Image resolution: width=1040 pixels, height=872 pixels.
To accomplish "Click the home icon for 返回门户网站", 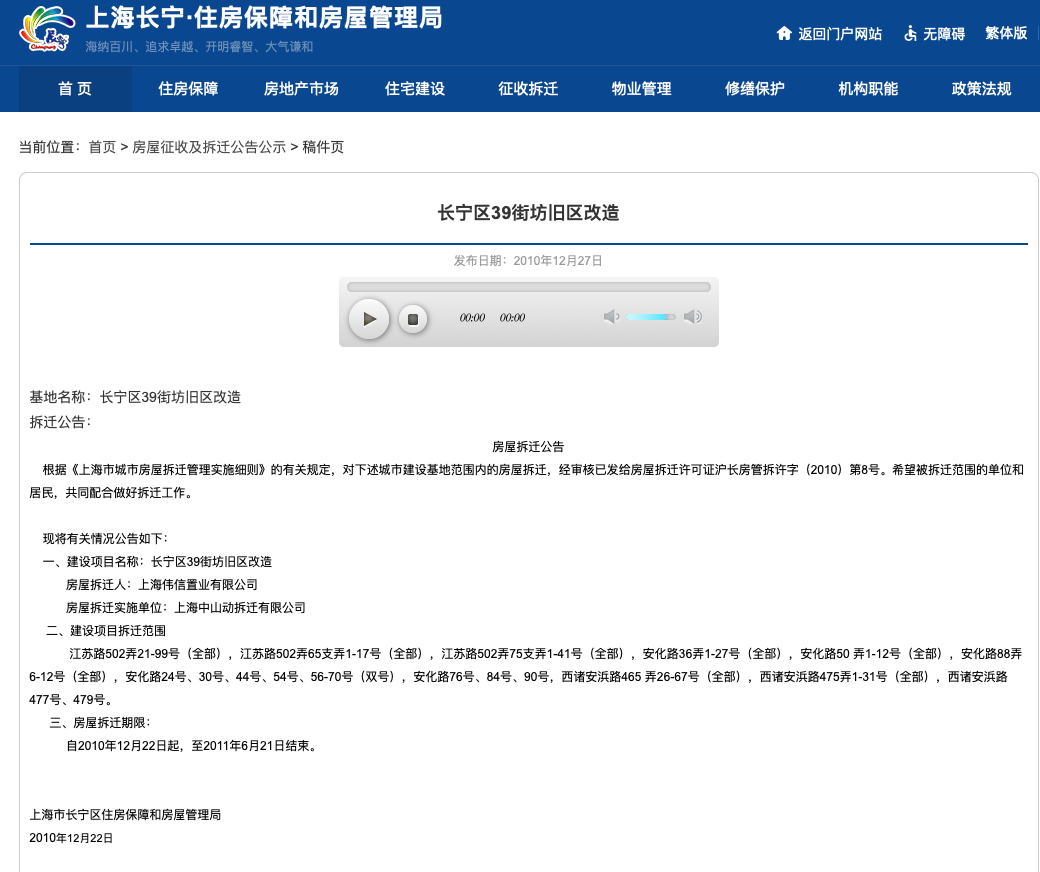I will click(x=784, y=33).
